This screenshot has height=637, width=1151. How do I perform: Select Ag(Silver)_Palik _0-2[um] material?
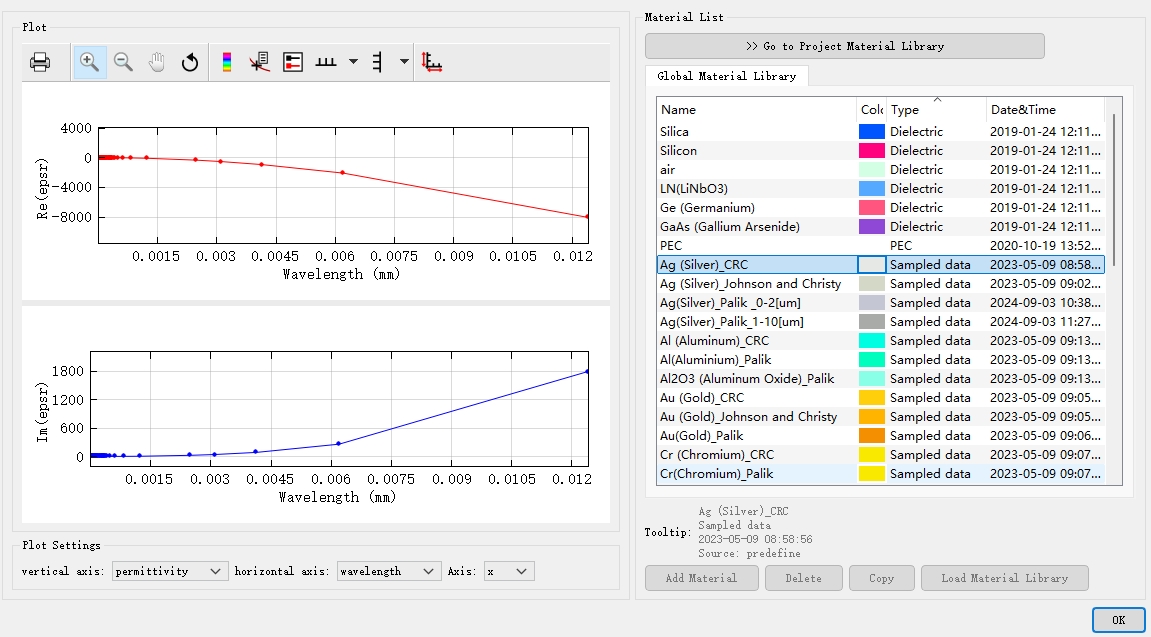click(x=880, y=302)
